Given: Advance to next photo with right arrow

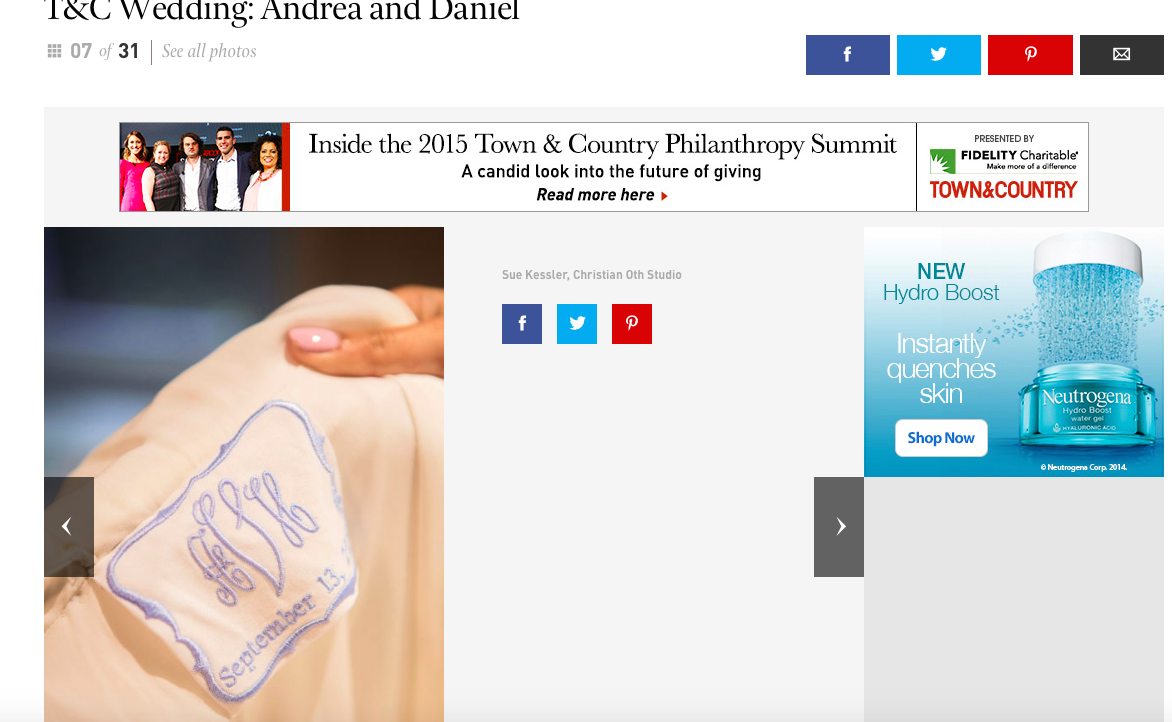Looking at the screenshot, I should (839, 527).
